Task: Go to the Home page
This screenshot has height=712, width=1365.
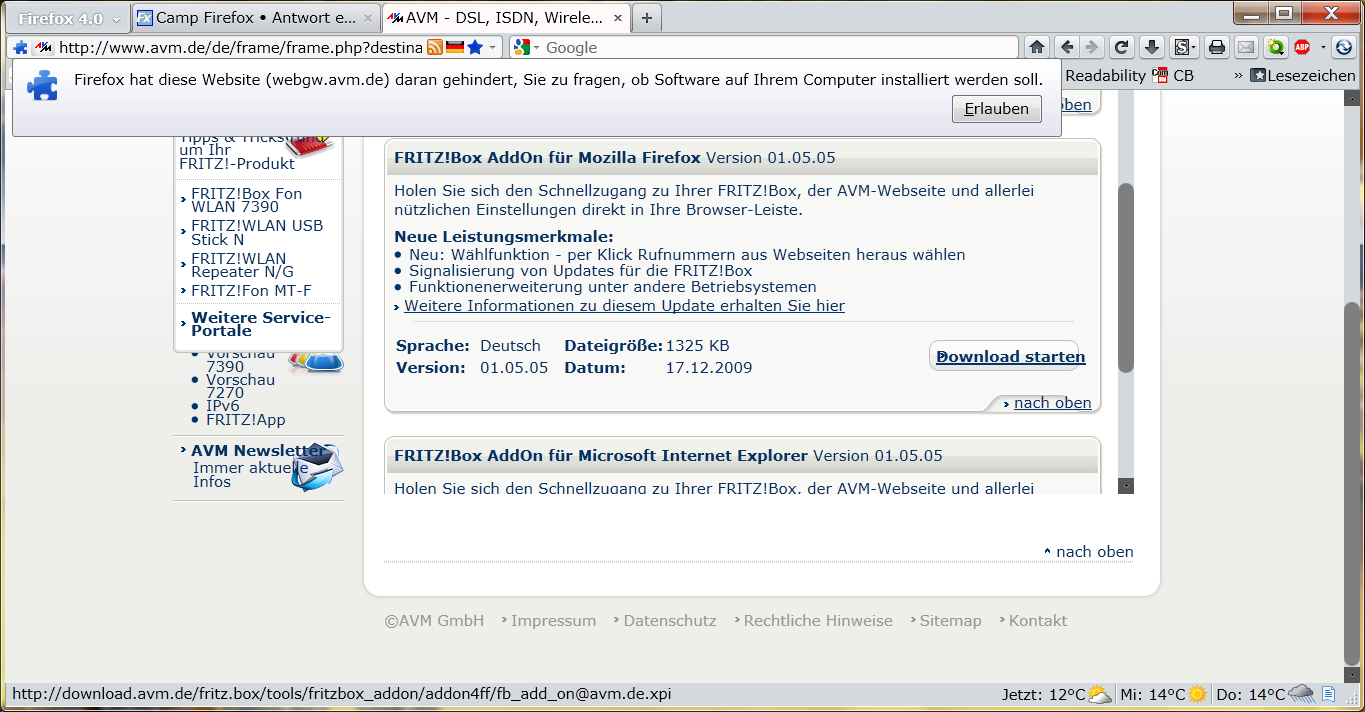Action: click(x=1038, y=47)
